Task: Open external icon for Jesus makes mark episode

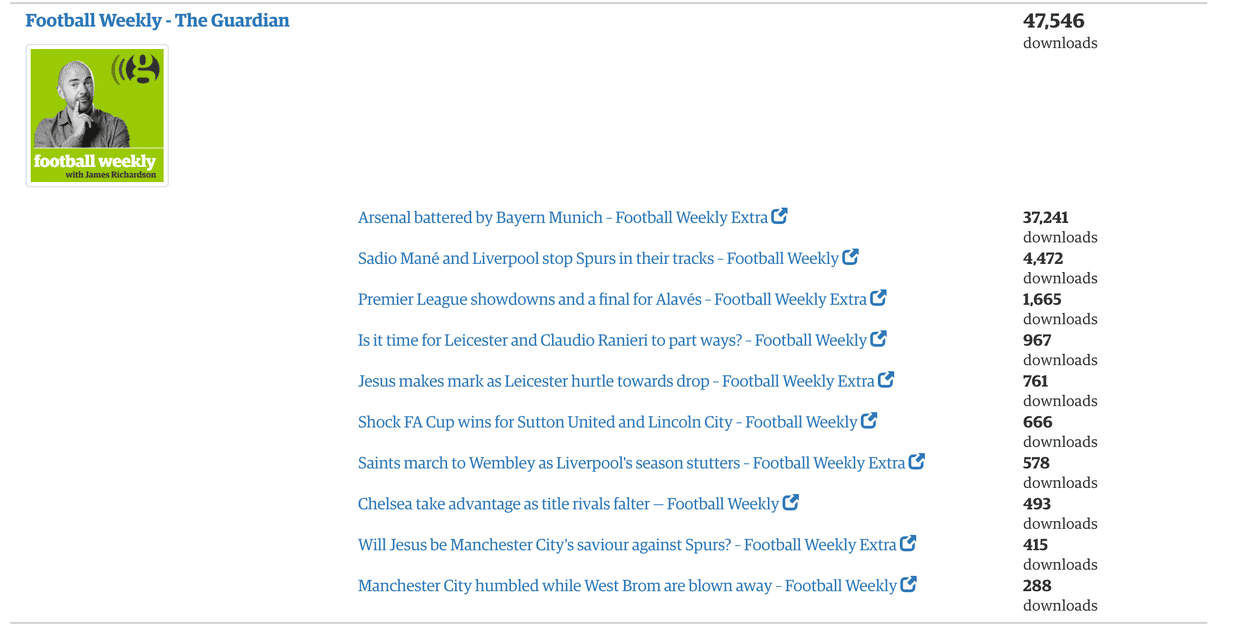Action: point(887,380)
